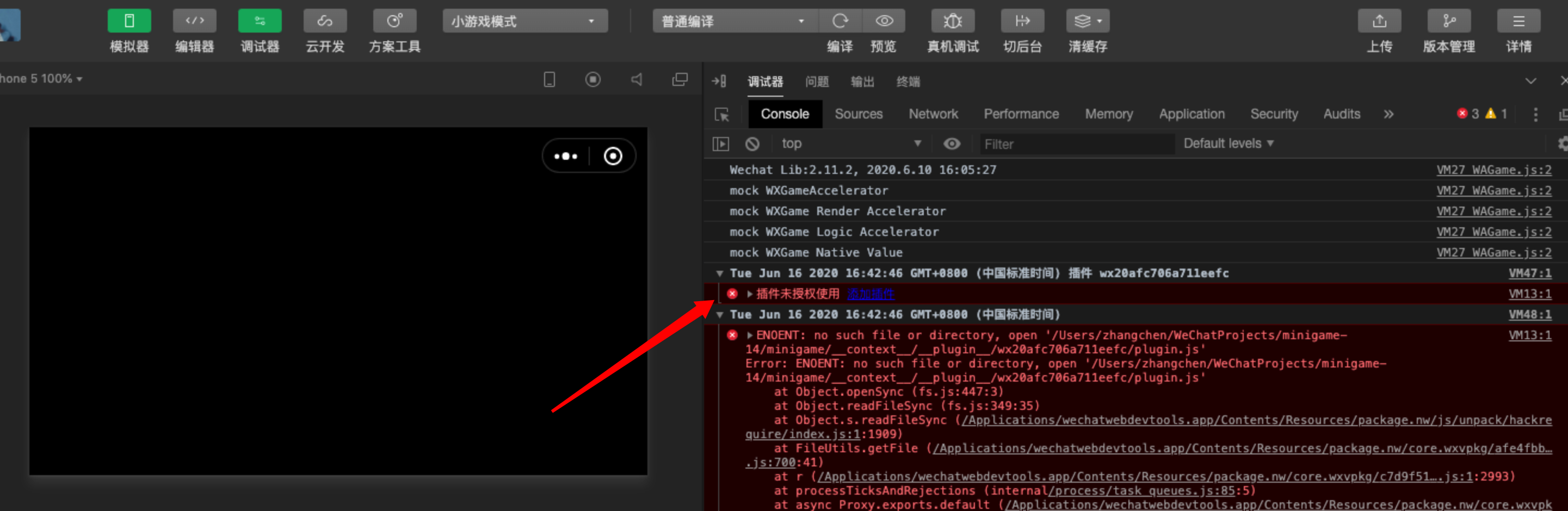
Task: Switch to the 问题 problems tab
Action: 817,82
